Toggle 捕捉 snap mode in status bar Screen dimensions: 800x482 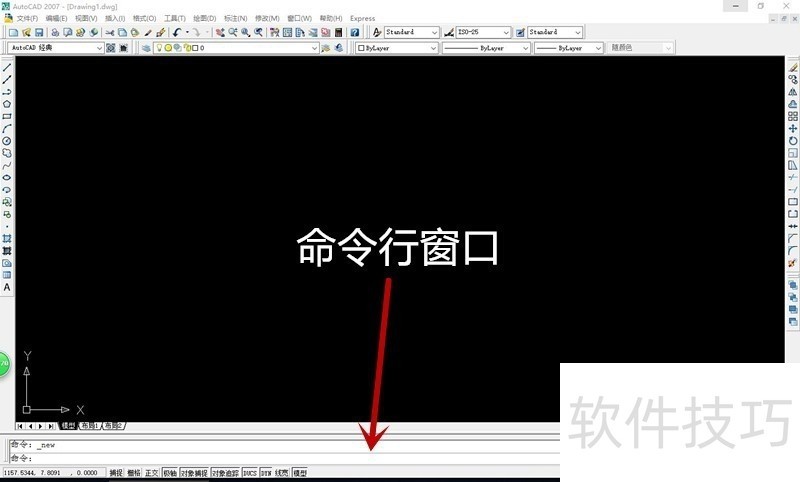tap(116, 473)
